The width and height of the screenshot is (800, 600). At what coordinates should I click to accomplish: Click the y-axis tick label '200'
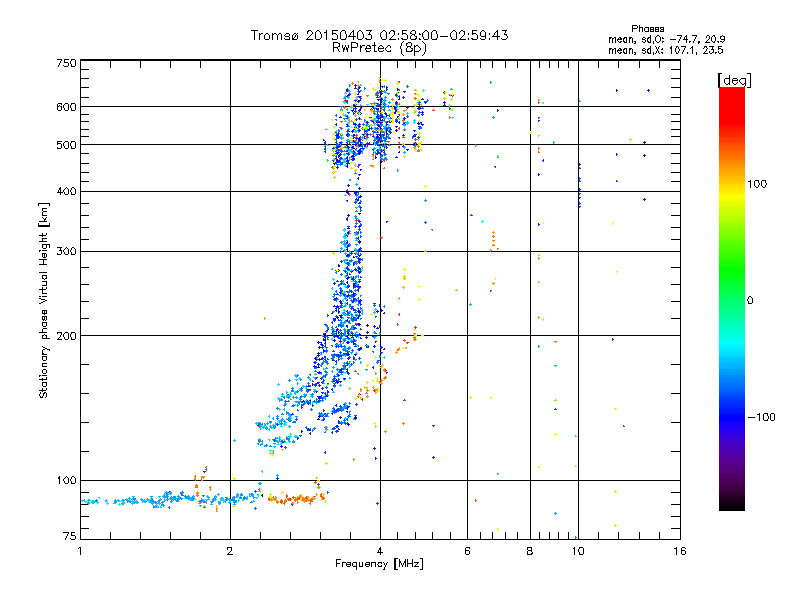point(66,336)
